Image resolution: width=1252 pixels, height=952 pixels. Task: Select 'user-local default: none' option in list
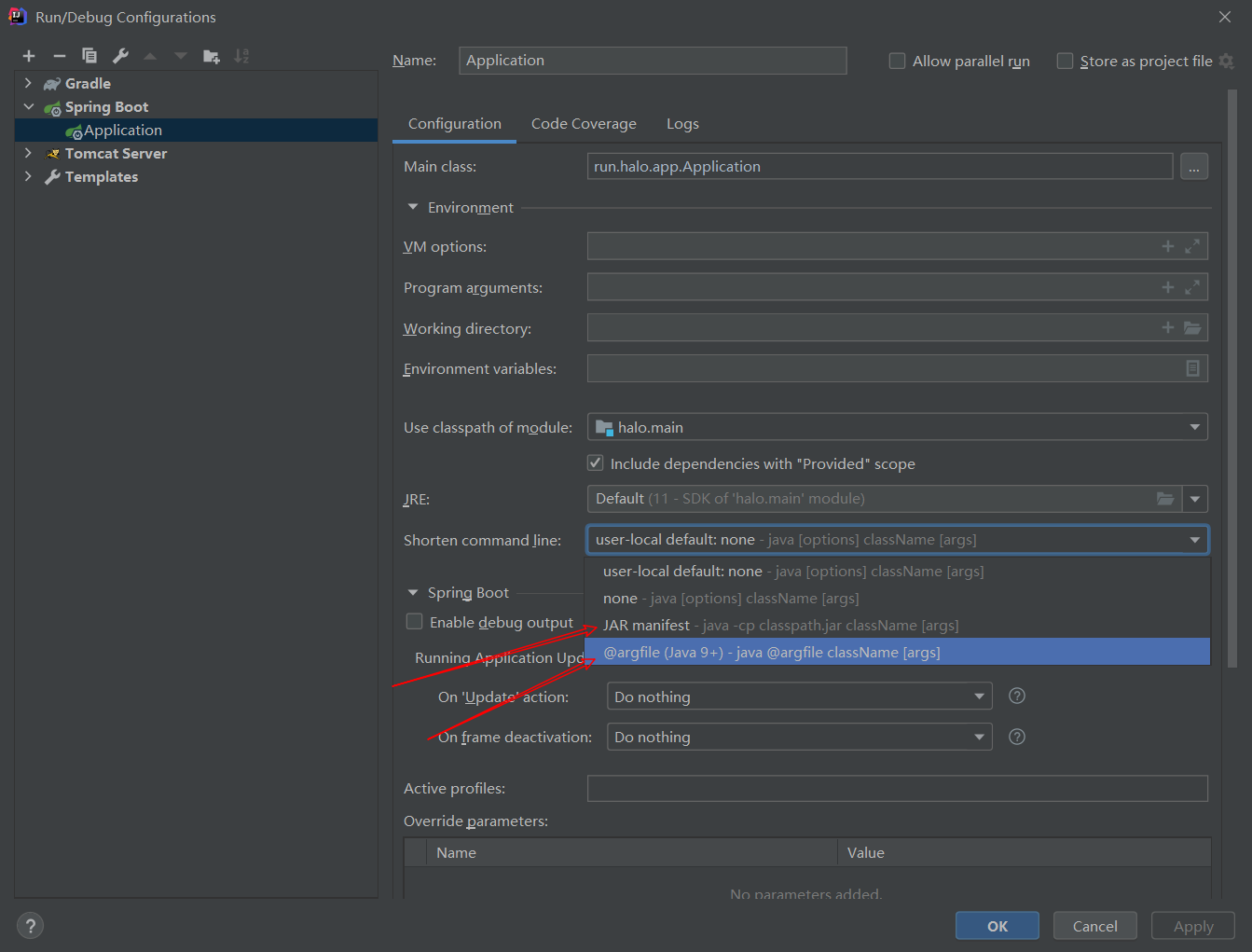click(x=898, y=571)
